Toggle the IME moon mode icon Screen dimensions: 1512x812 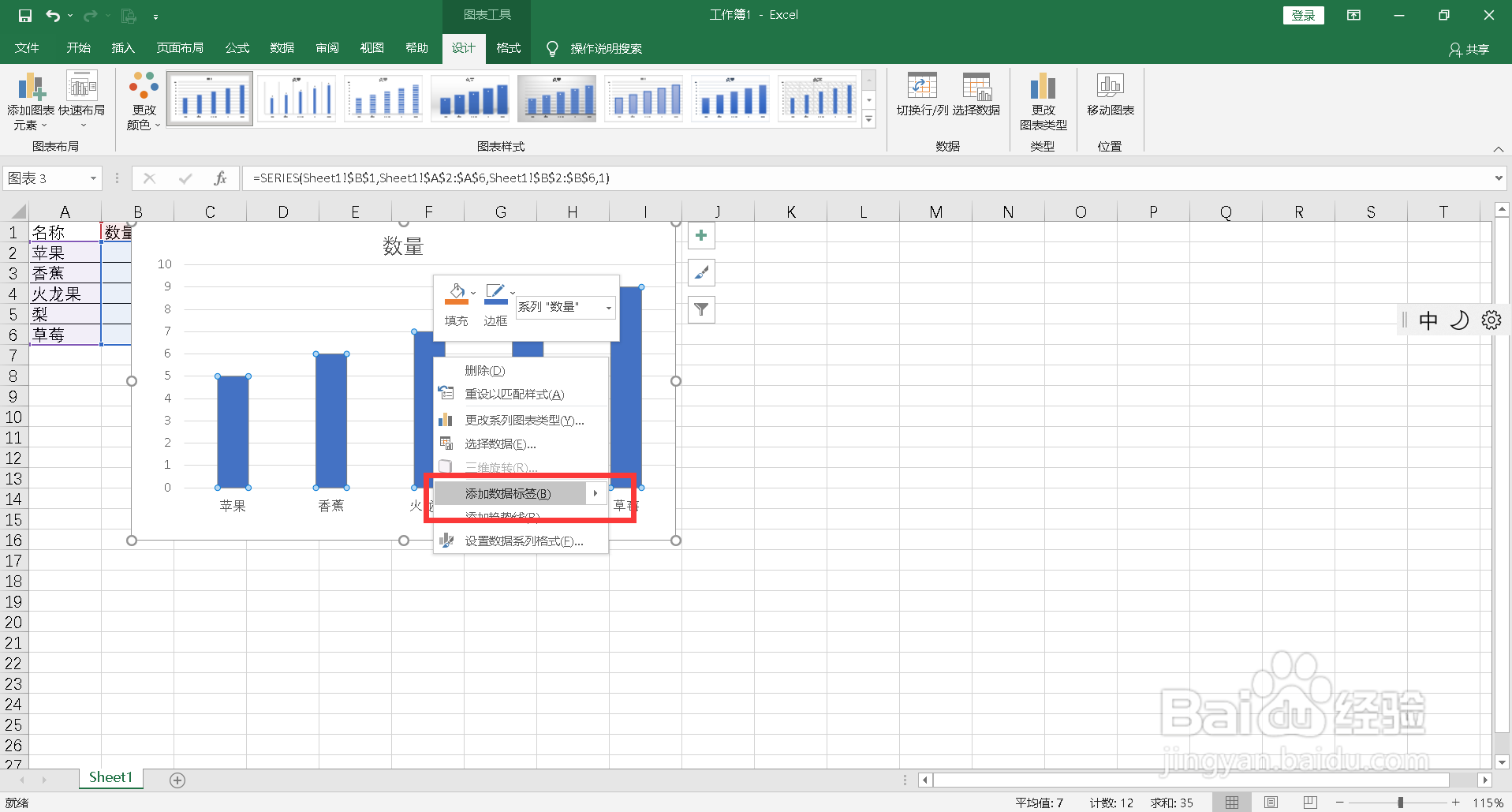pos(1459,320)
